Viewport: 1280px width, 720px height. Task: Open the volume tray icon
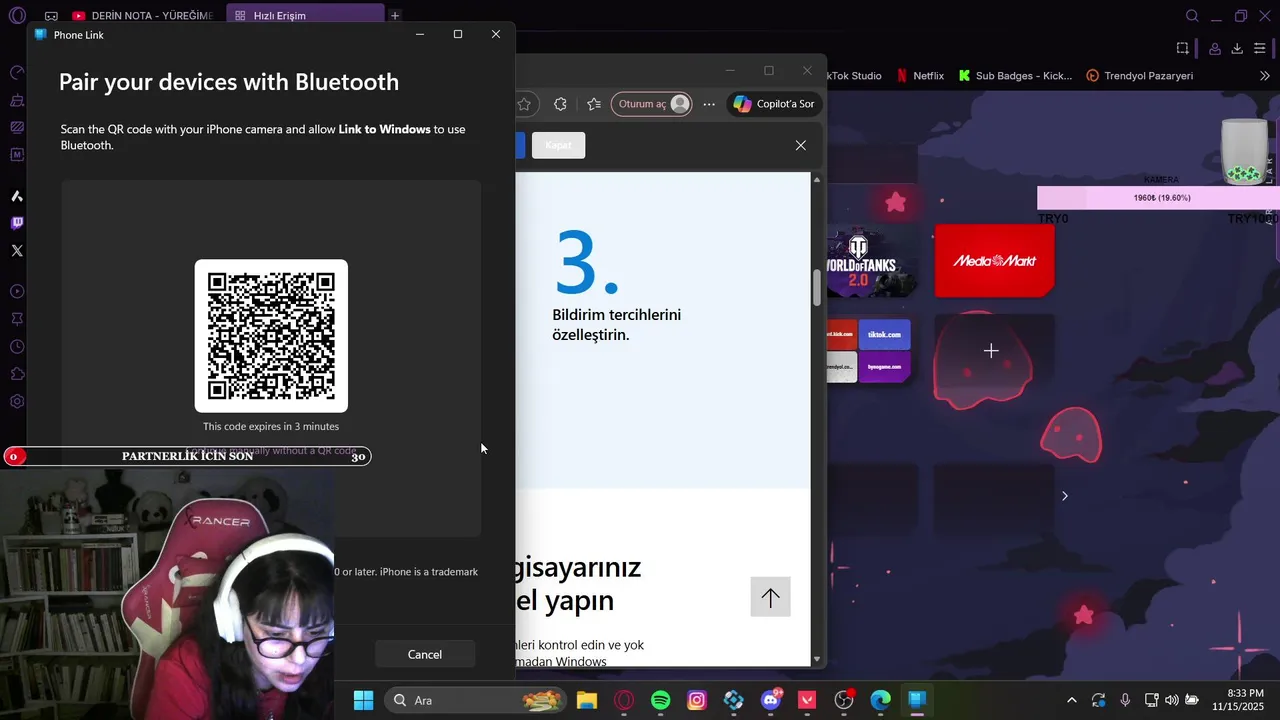(1171, 700)
